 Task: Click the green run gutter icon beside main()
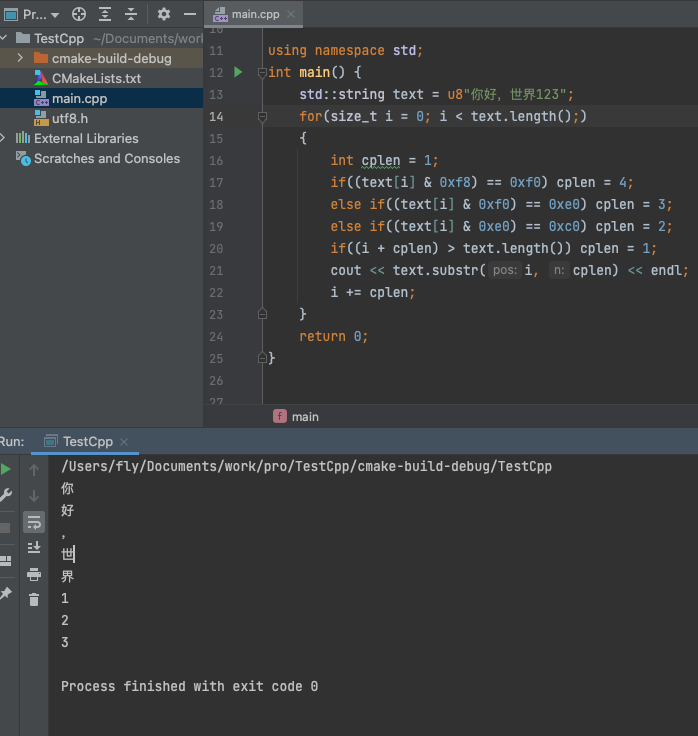238,72
